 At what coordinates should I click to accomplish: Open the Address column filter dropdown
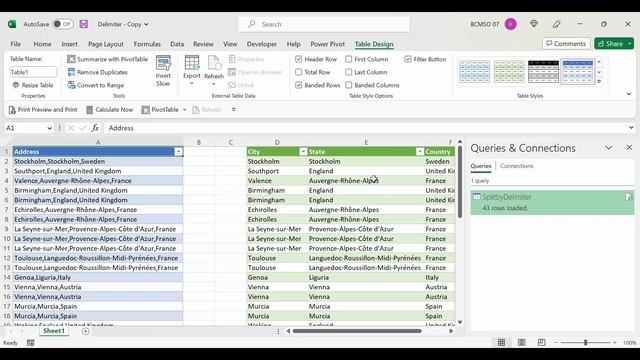(178, 152)
